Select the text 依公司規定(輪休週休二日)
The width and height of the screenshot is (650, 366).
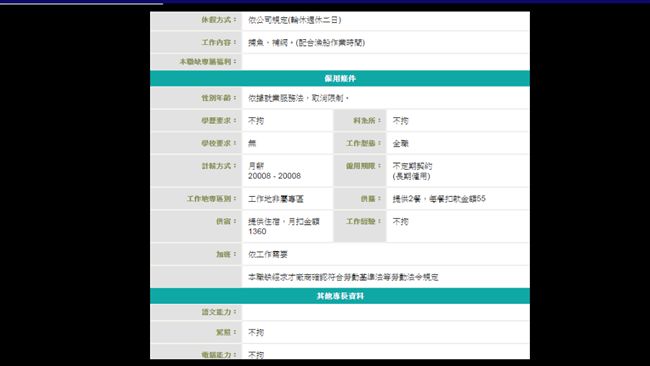click(x=294, y=20)
